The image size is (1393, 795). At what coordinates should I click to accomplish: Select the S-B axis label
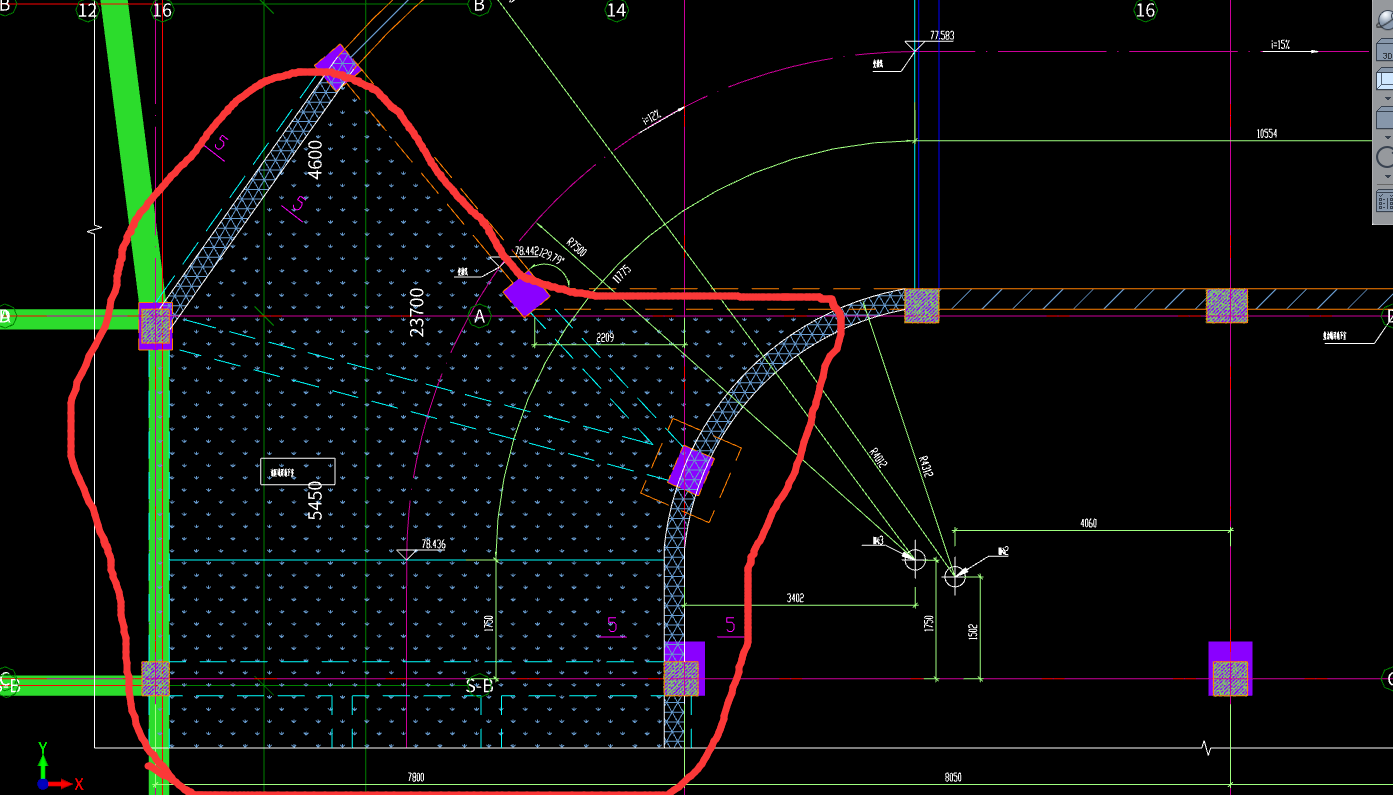(x=479, y=686)
